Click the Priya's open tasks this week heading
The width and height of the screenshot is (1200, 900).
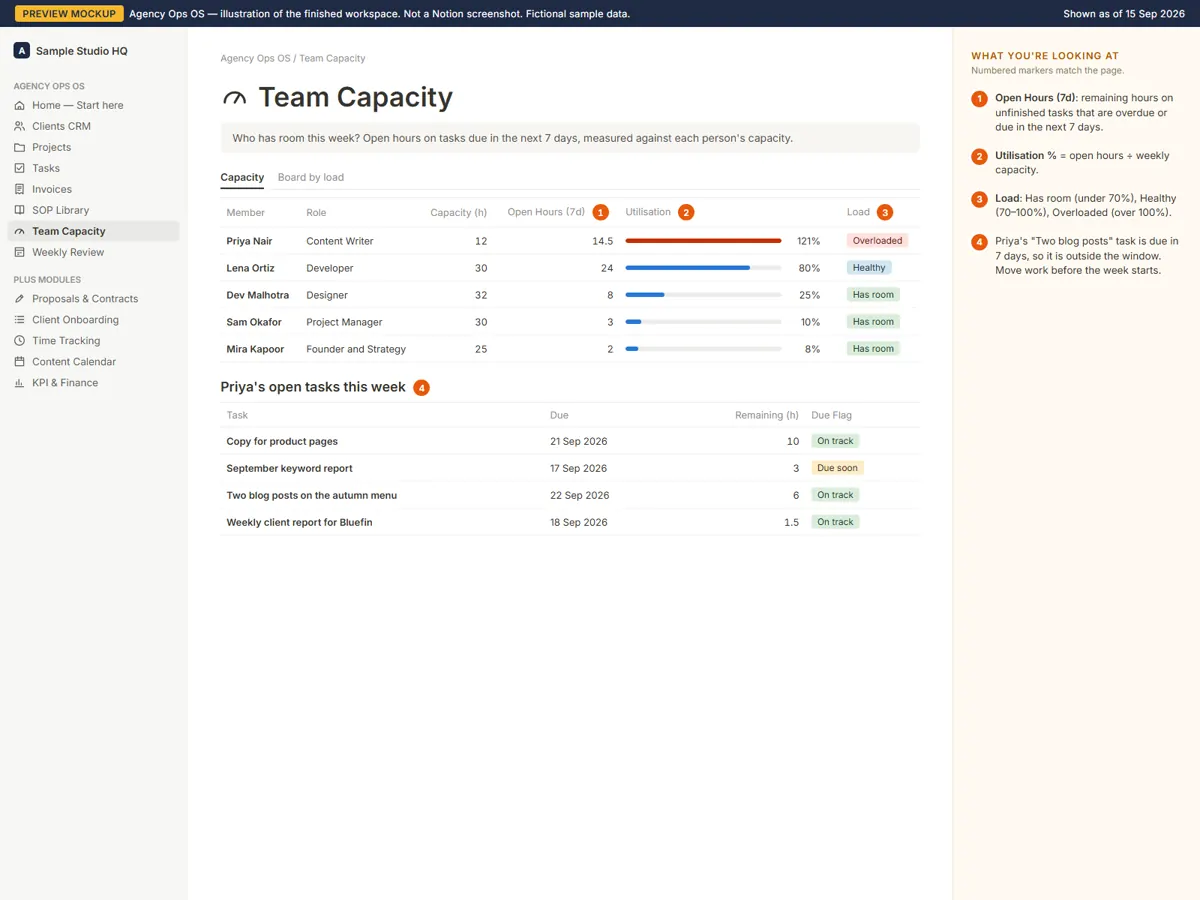point(313,387)
